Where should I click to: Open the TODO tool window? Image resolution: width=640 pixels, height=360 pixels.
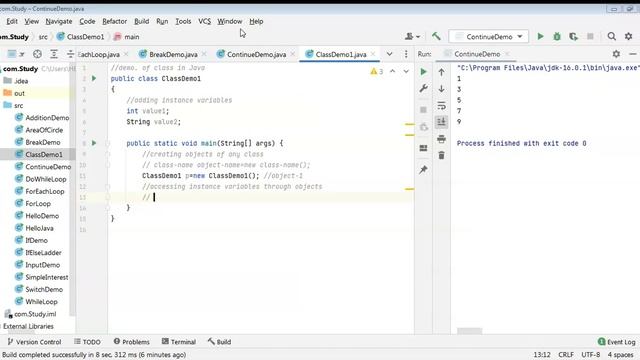[x=87, y=342]
